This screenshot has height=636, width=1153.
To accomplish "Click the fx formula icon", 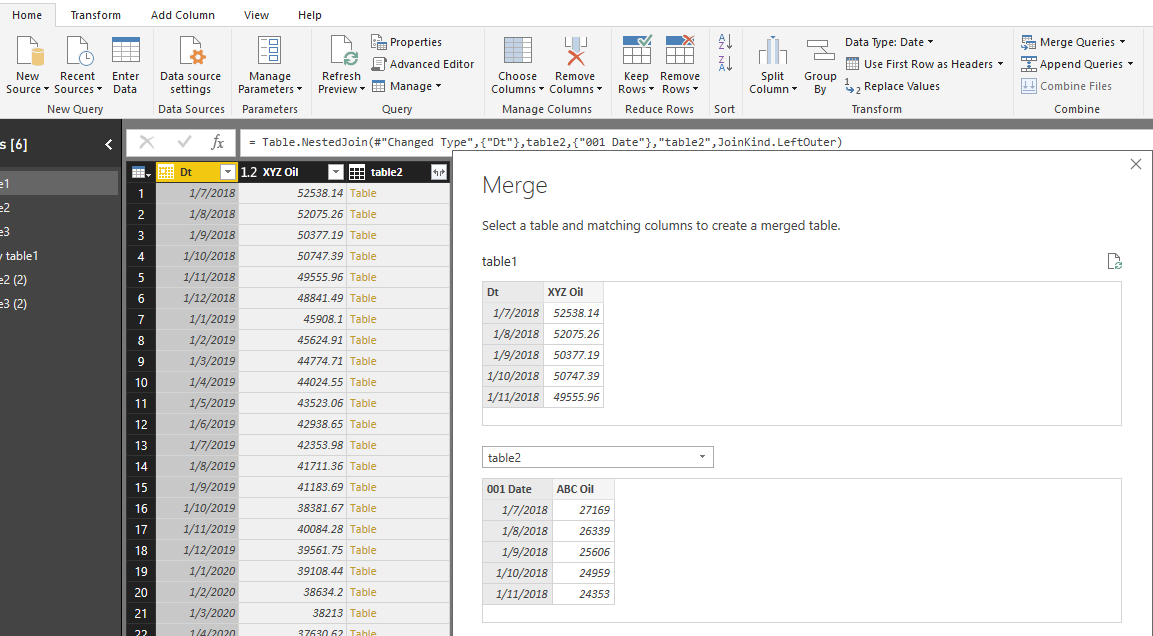I will point(217,142).
